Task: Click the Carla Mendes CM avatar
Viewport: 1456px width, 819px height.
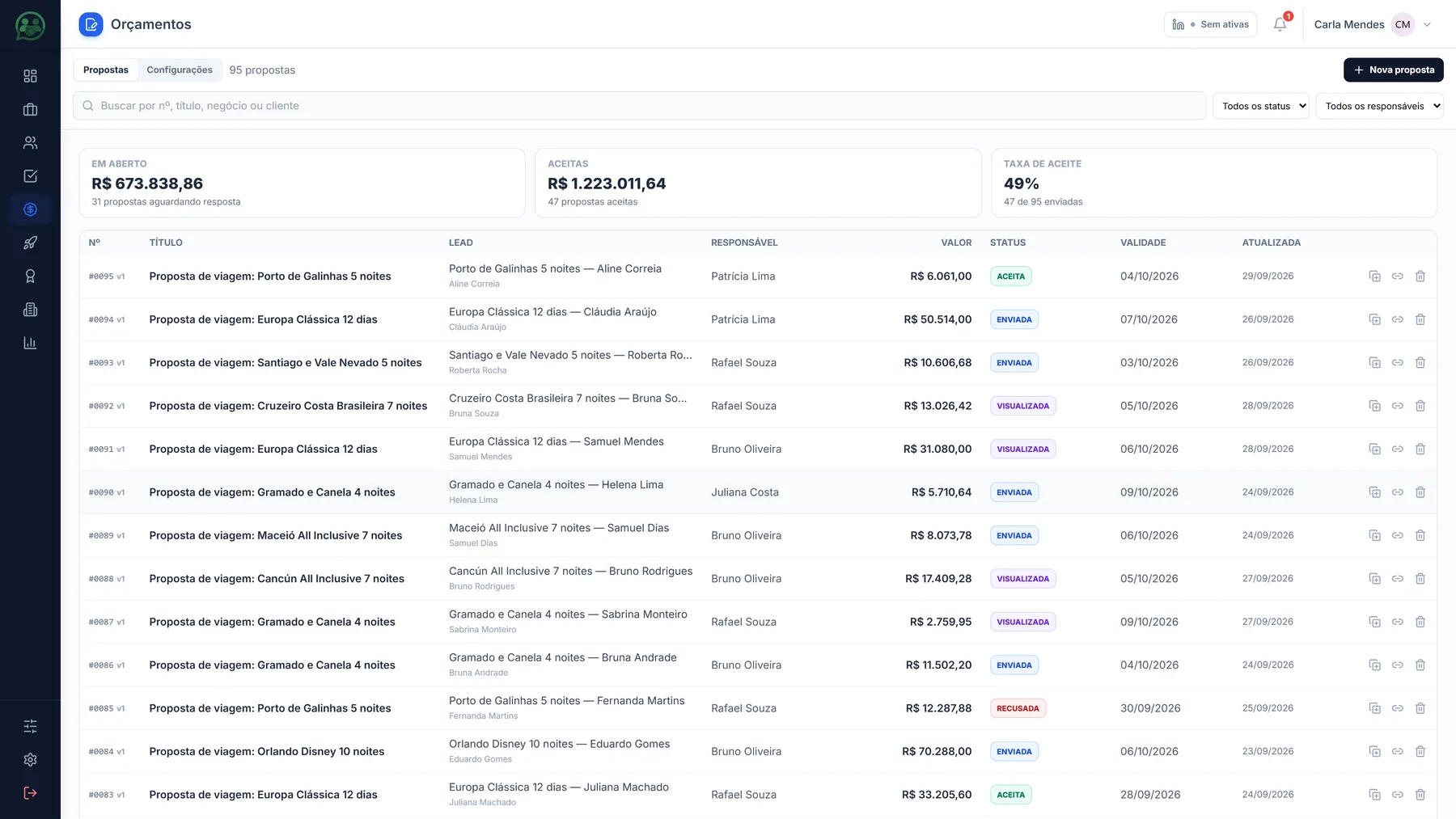Action: [1403, 24]
